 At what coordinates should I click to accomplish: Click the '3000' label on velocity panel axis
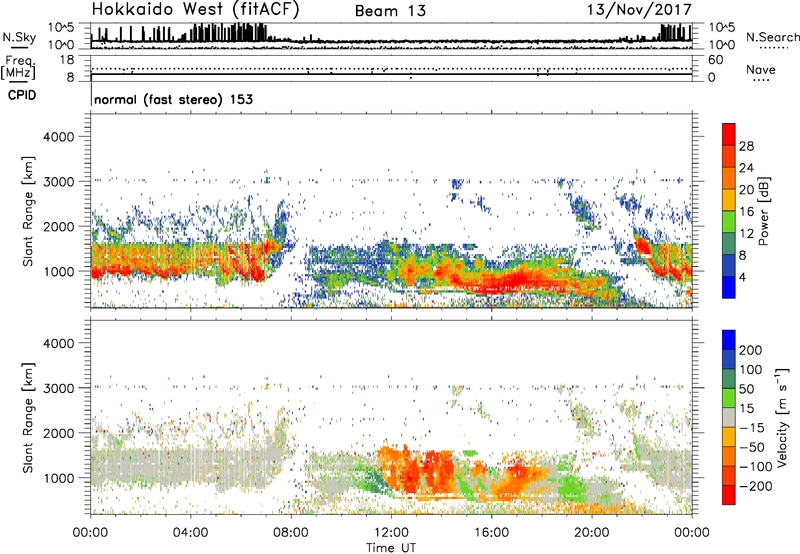click(58, 388)
